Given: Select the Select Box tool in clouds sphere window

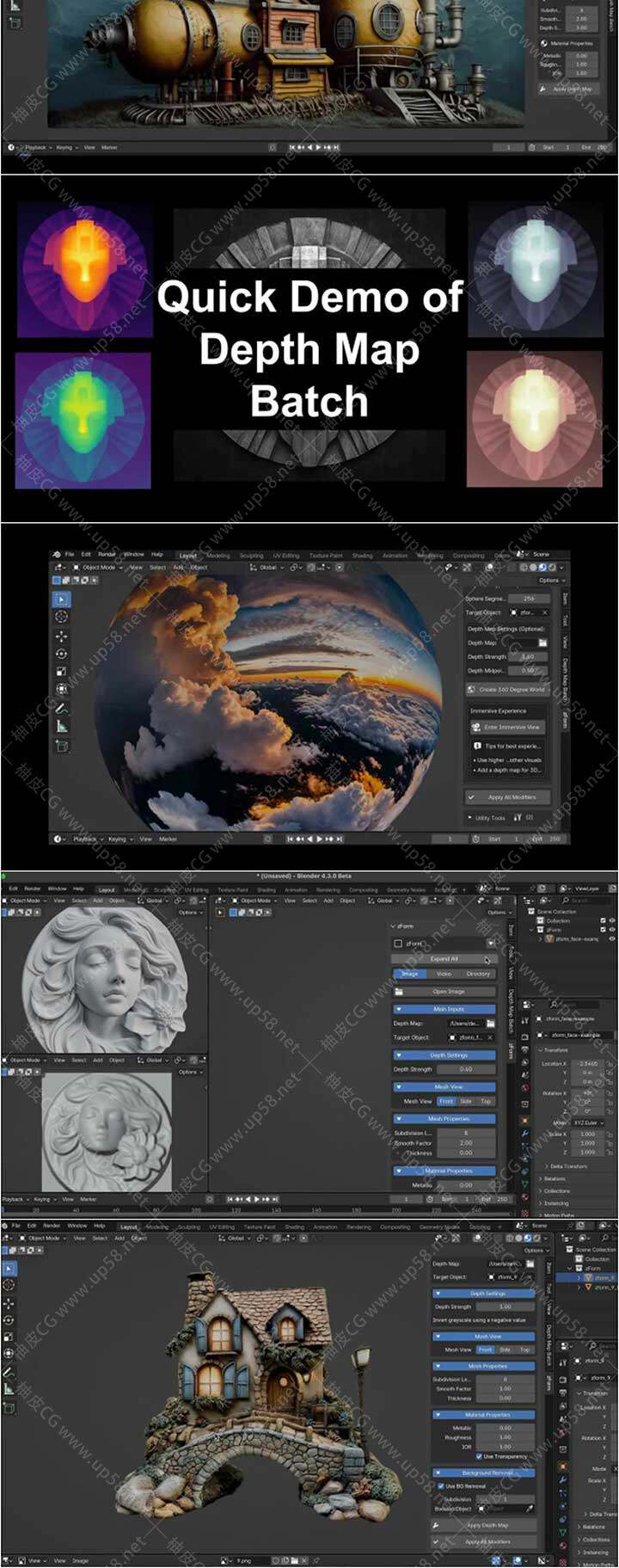Looking at the screenshot, I should (x=62, y=600).
